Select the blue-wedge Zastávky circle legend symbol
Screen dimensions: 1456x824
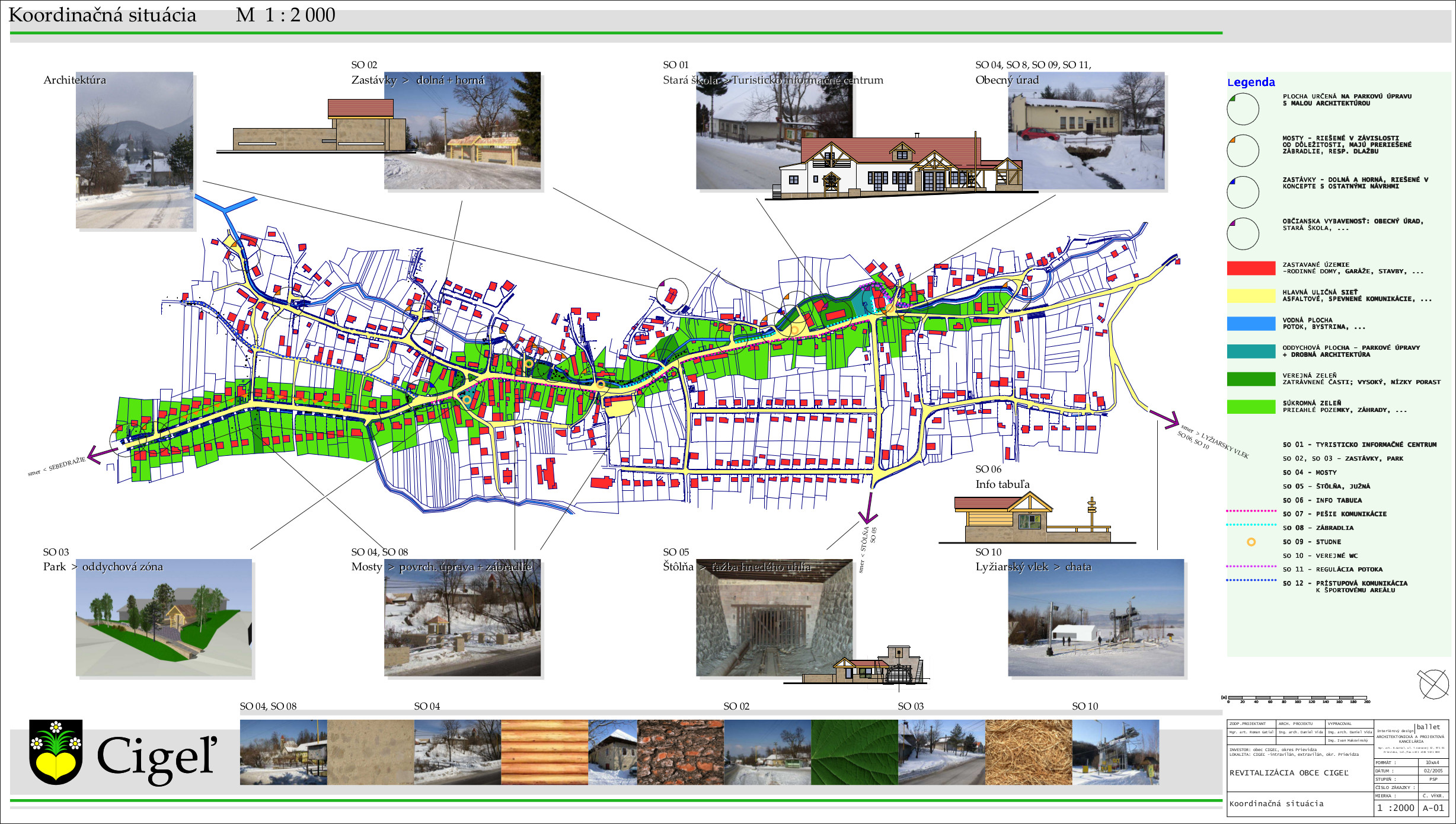1243,192
